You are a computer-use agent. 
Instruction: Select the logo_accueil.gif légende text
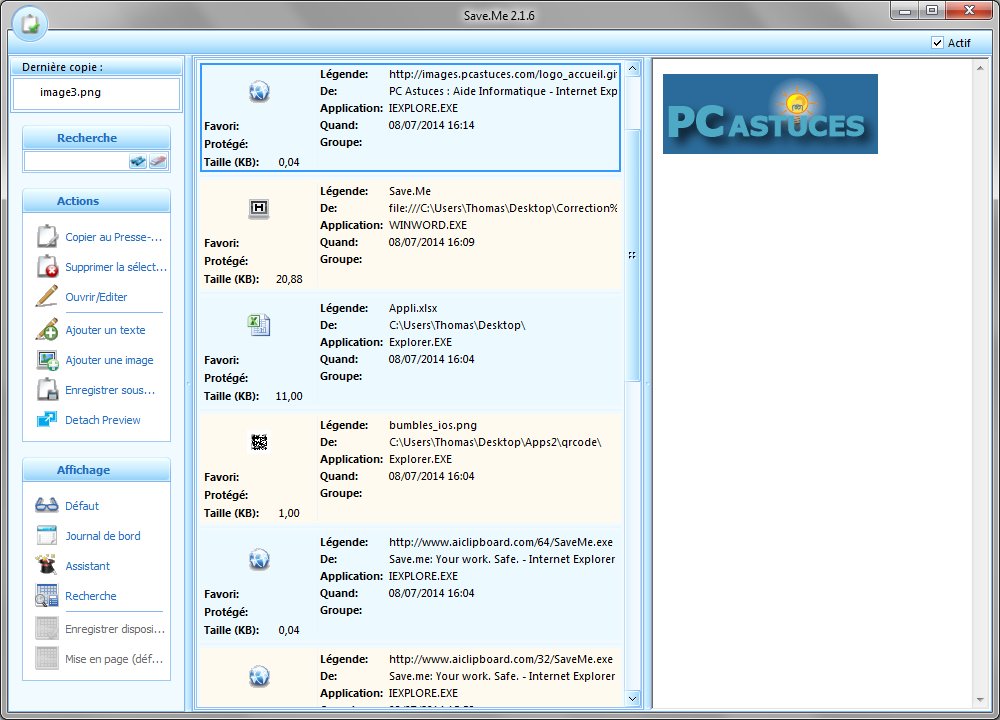(x=503, y=74)
